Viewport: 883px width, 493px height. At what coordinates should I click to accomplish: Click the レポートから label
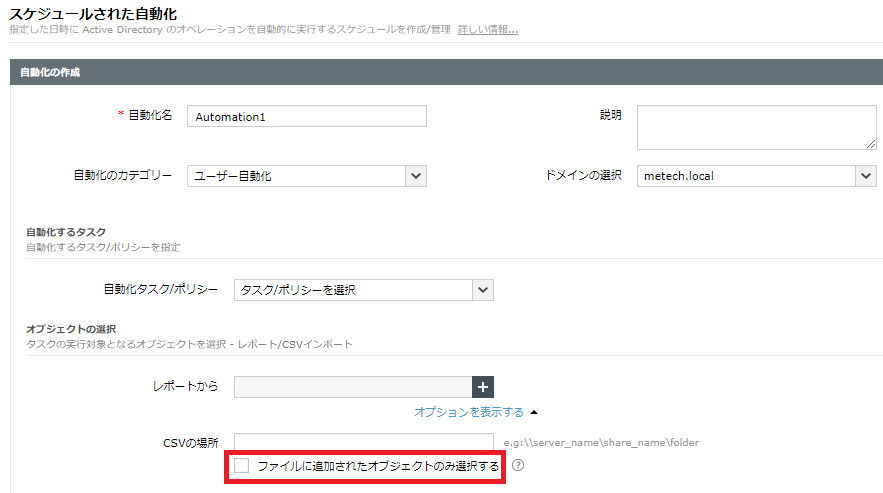click(x=185, y=386)
